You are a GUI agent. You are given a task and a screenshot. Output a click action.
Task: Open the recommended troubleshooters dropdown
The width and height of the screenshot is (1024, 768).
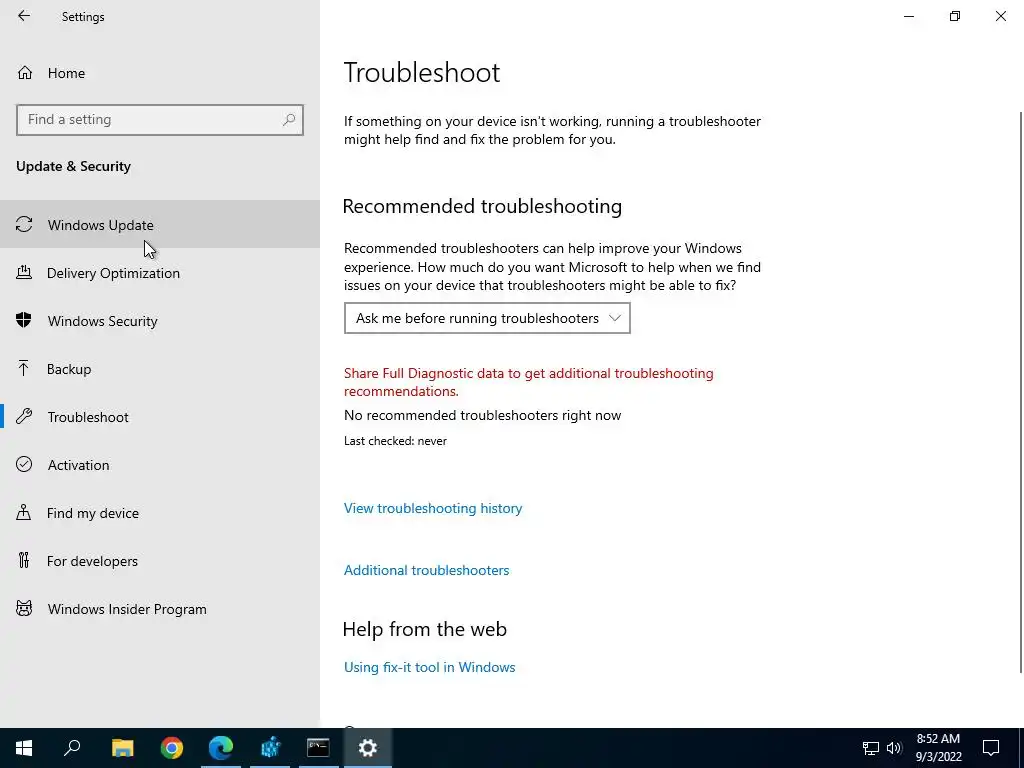click(487, 318)
